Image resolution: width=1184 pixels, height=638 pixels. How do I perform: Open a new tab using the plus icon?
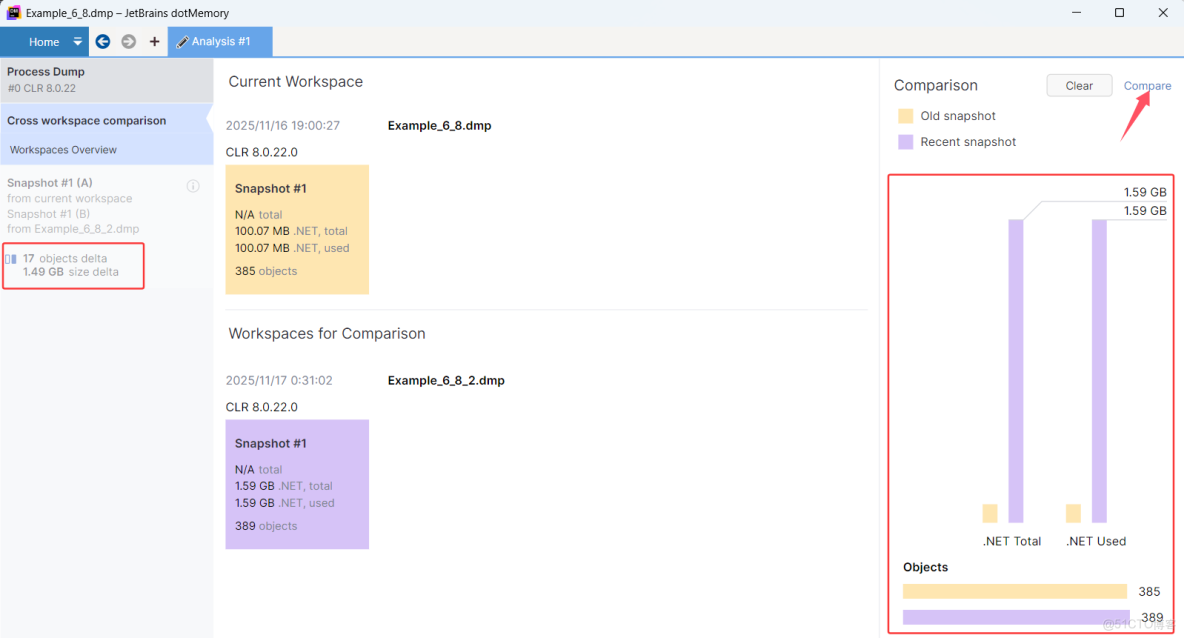pos(153,41)
